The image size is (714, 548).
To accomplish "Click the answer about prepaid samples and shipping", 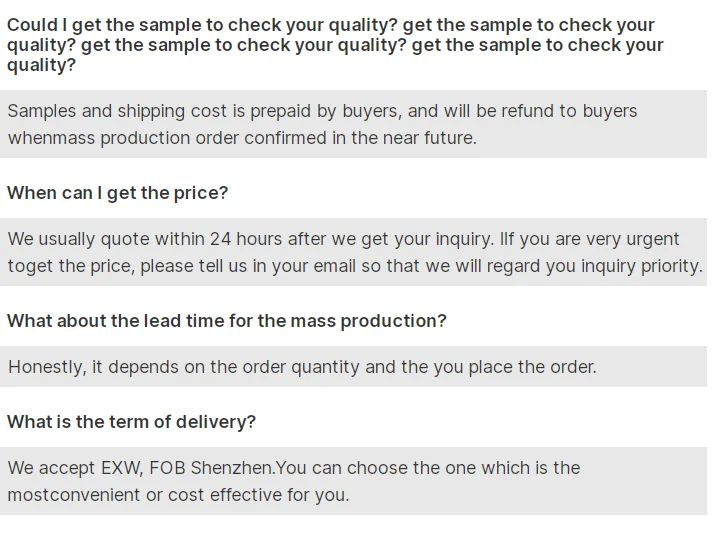I will click(322, 124).
